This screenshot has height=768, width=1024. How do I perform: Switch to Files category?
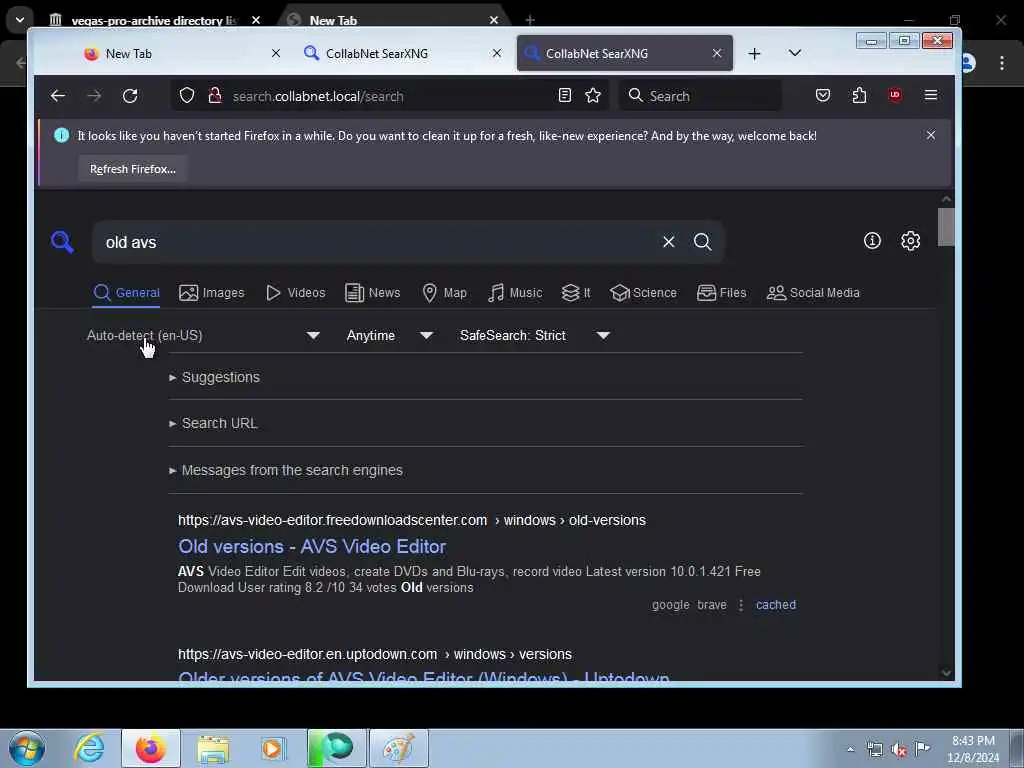click(x=722, y=293)
